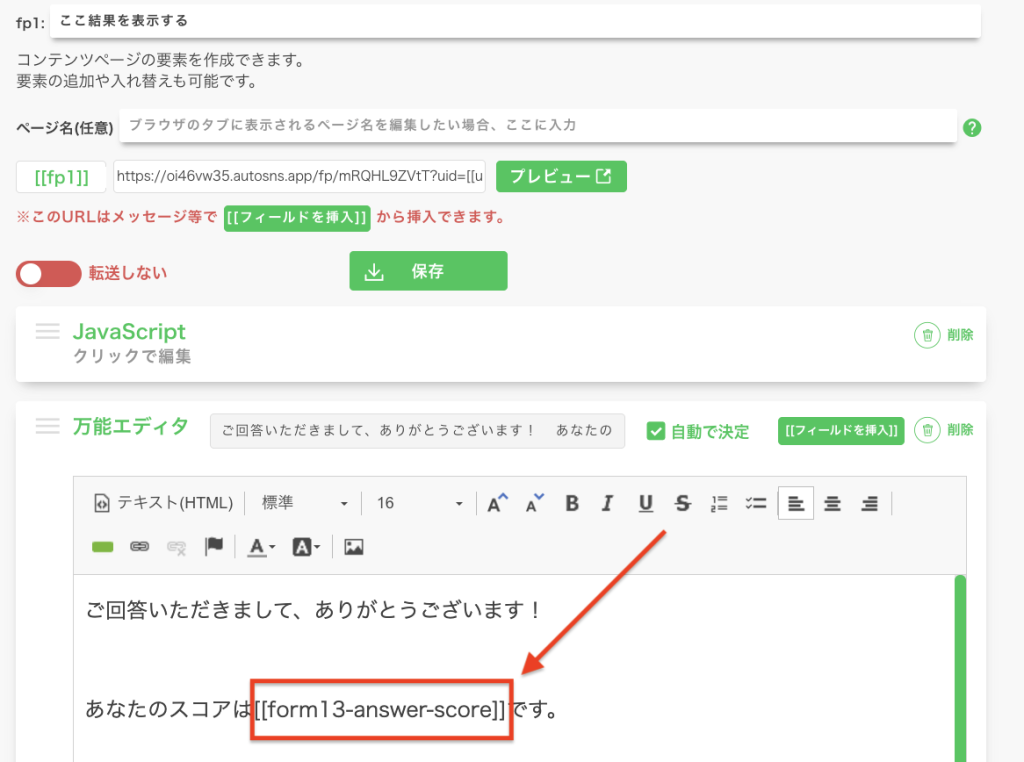This screenshot has width=1024, height=762.
Task: Apply strikethrough to the text
Action: coord(682,503)
